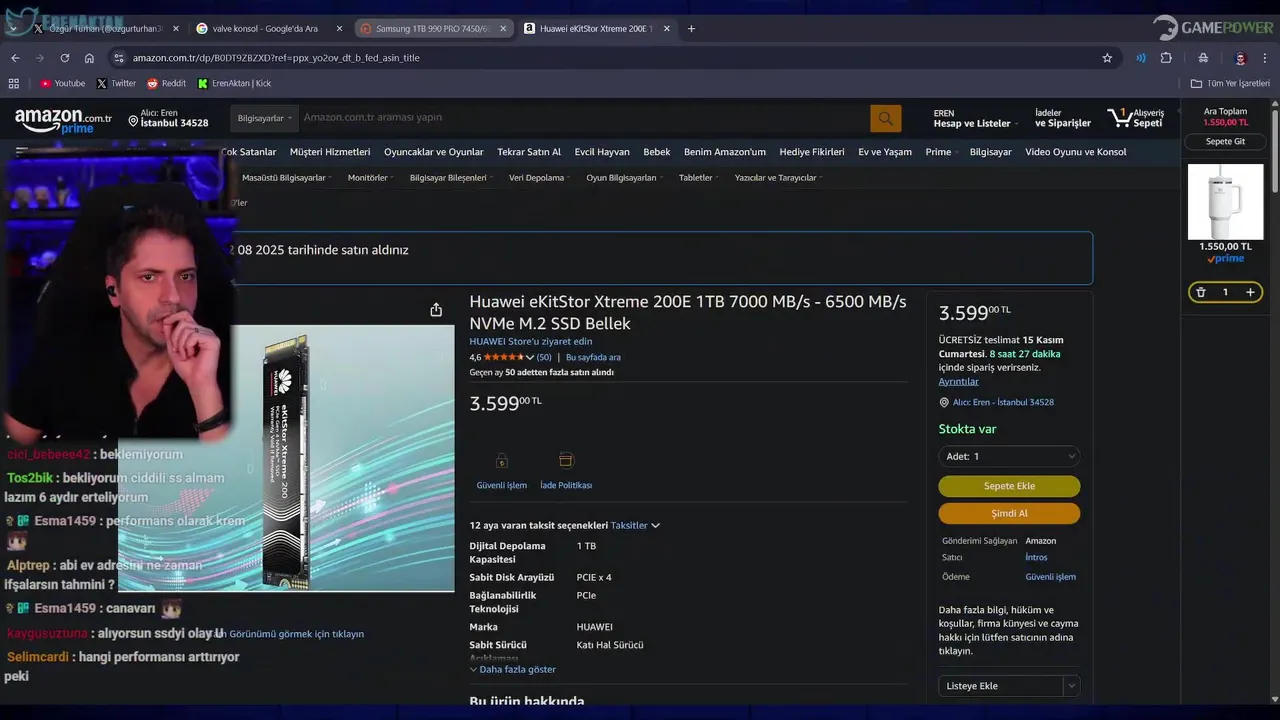Screen dimensions: 1280x720
Task: Delete the tumbler from side cart
Action: [x=1201, y=292]
